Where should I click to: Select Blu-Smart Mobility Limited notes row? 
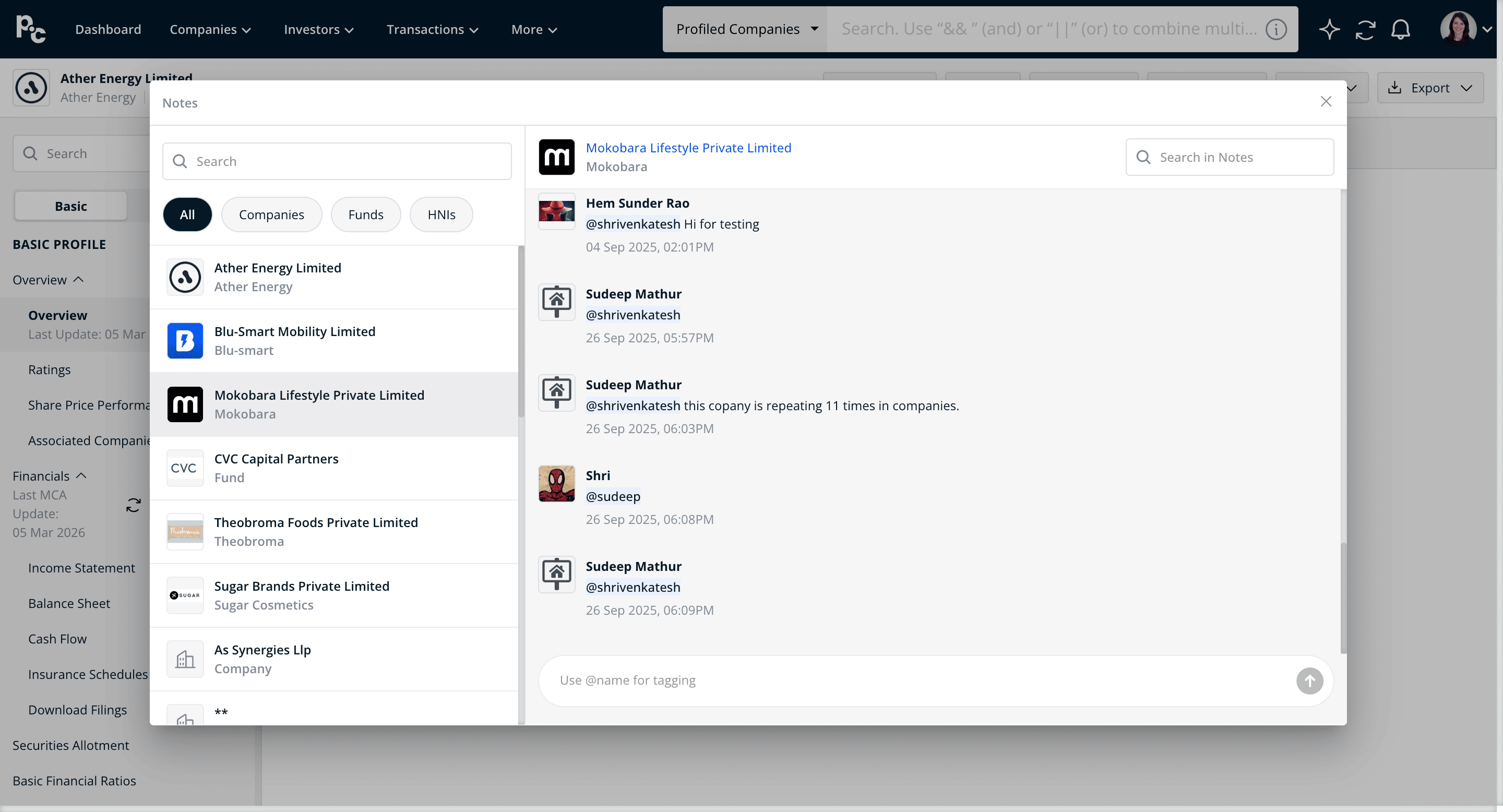(x=334, y=341)
